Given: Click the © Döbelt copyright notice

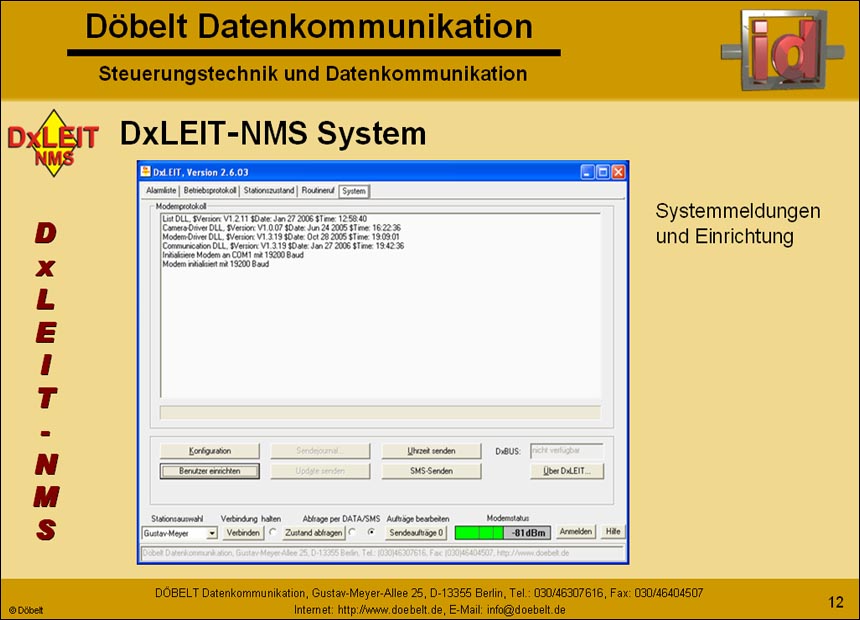Looking at the screenshot, I should point(26,610).
